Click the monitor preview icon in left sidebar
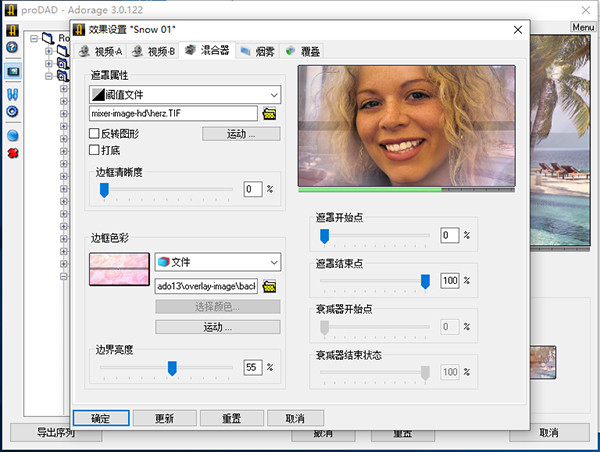 [12, 72]
